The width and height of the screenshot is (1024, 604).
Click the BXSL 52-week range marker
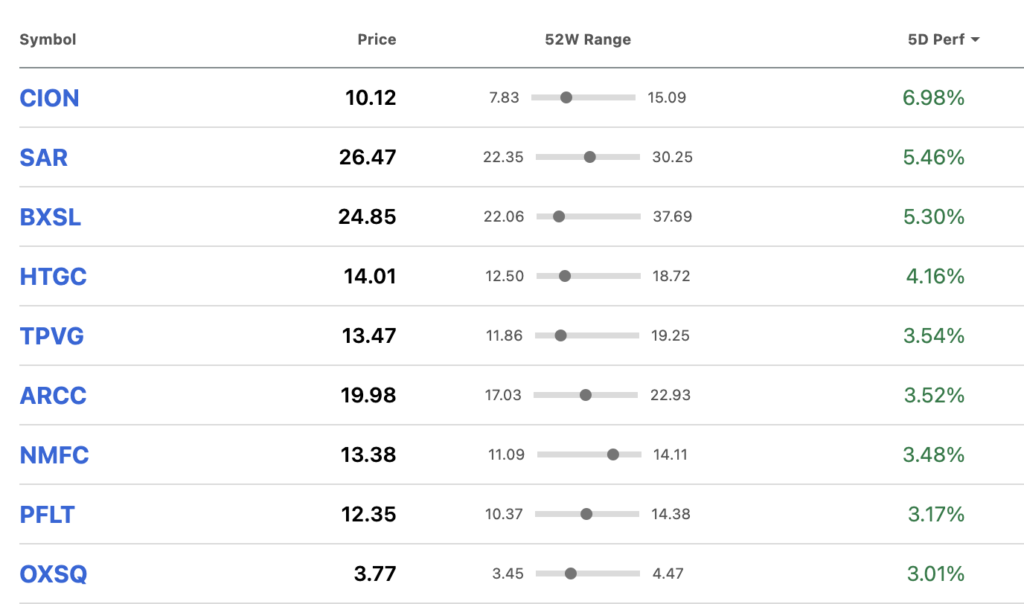click(558, 216)
